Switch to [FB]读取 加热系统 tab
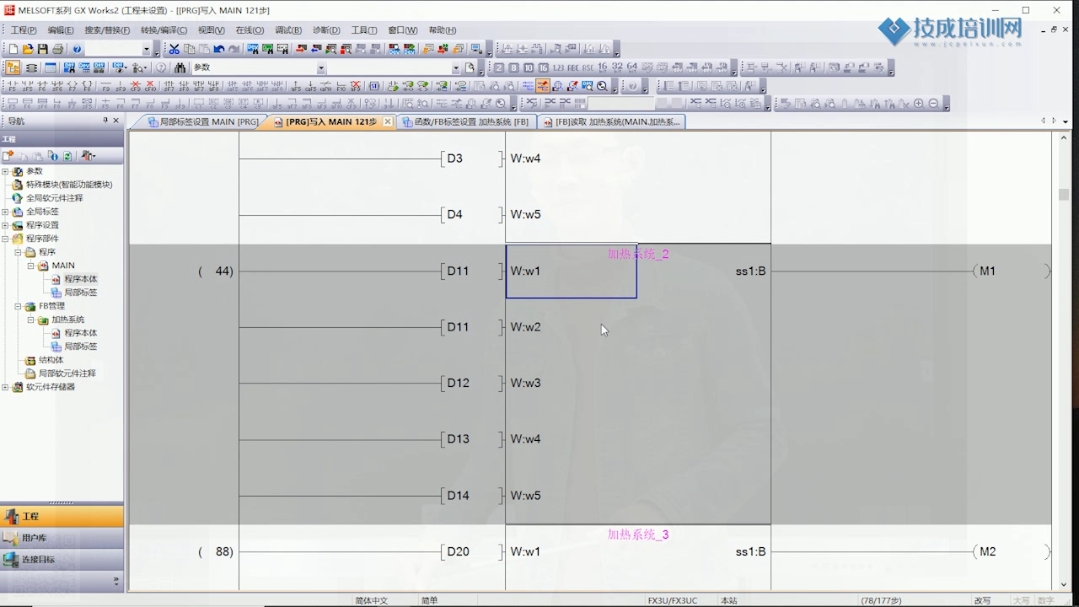The width and height of the screenshot is (1079, 607). 612,122
